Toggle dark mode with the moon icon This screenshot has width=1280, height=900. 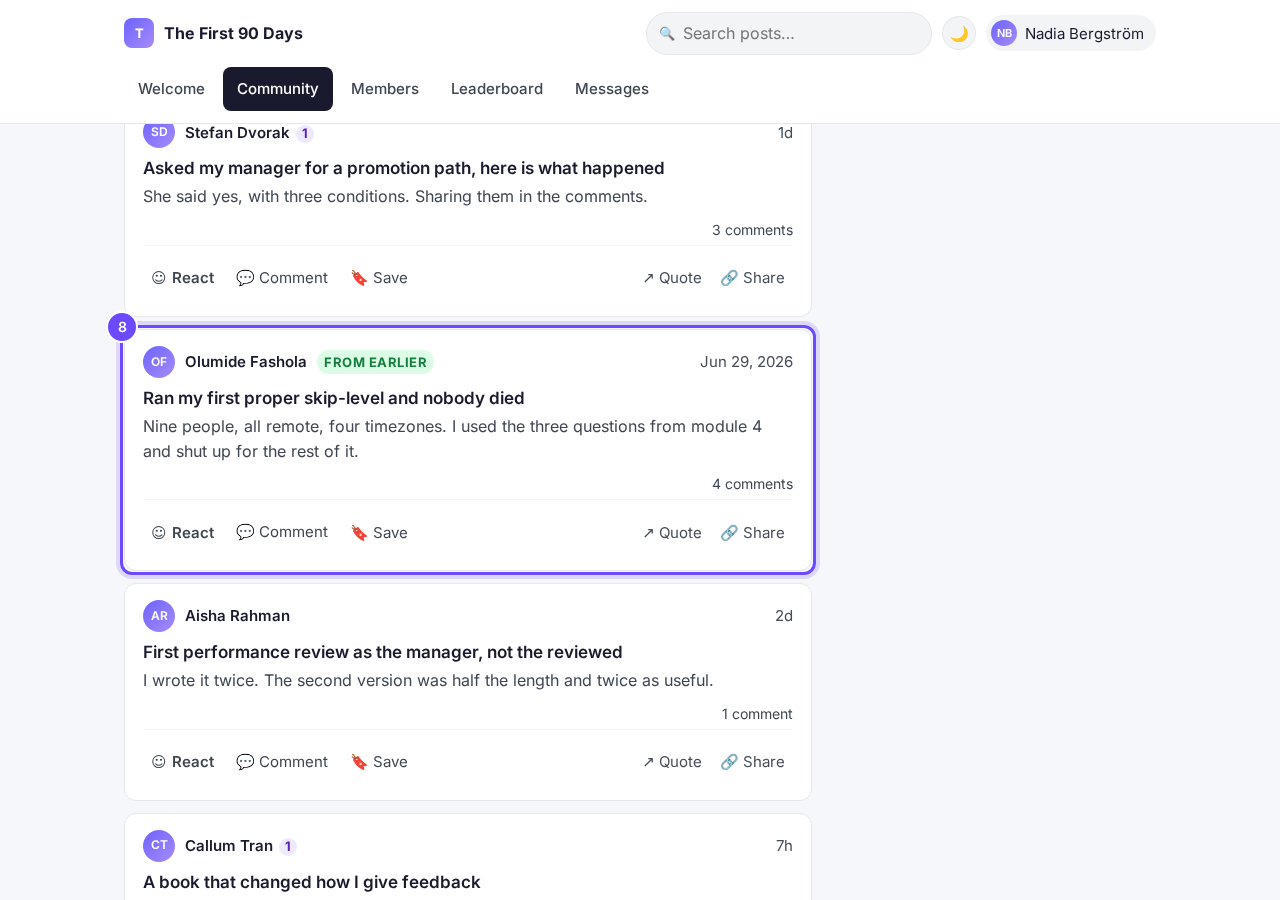pyautogui.click(x=959, y=33)
